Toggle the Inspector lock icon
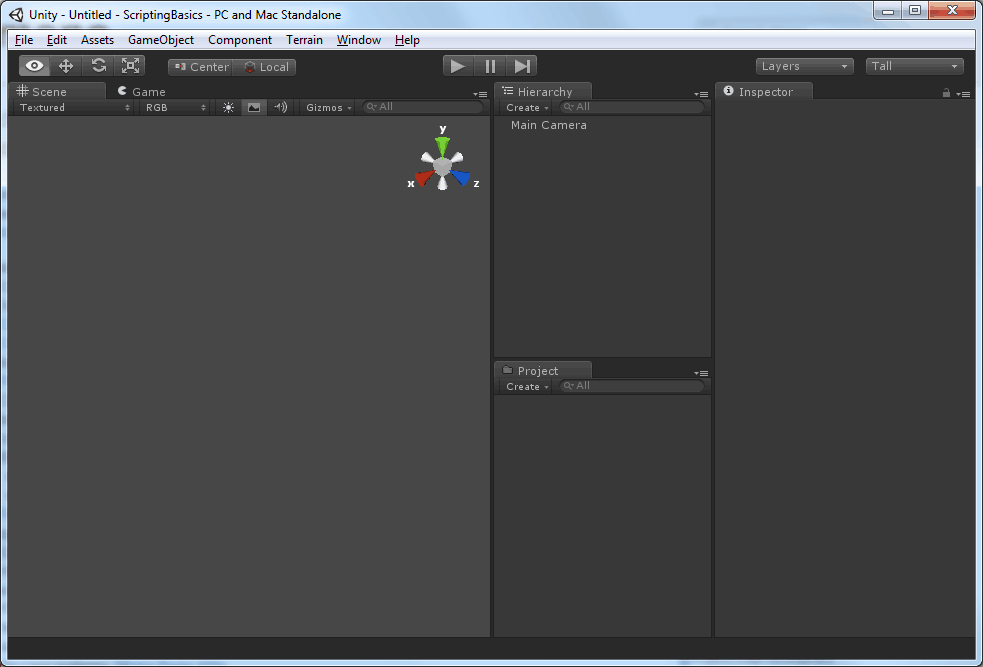983x667 pixels. coord(947,93)
